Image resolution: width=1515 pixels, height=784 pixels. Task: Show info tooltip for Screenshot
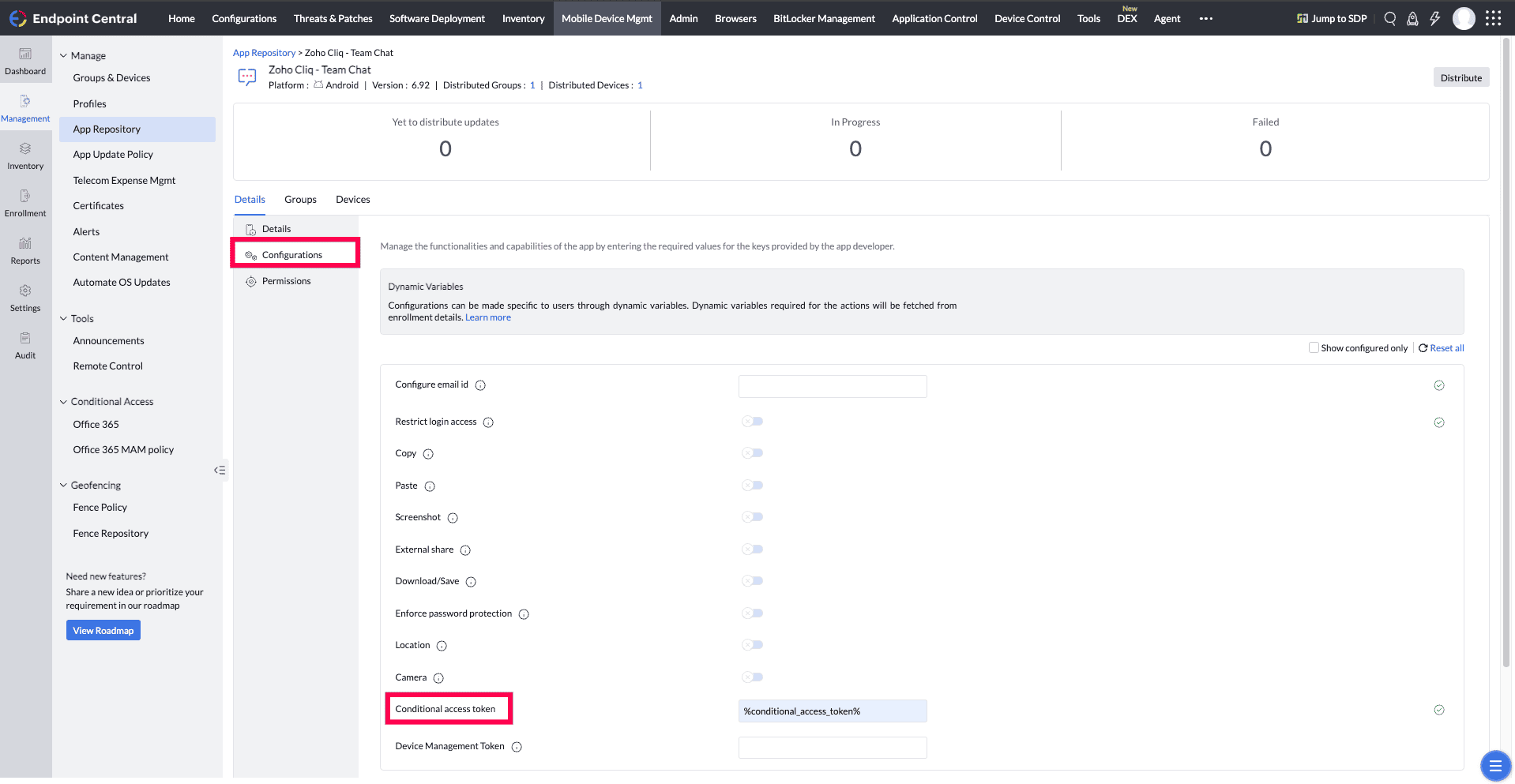click(453, 518)
